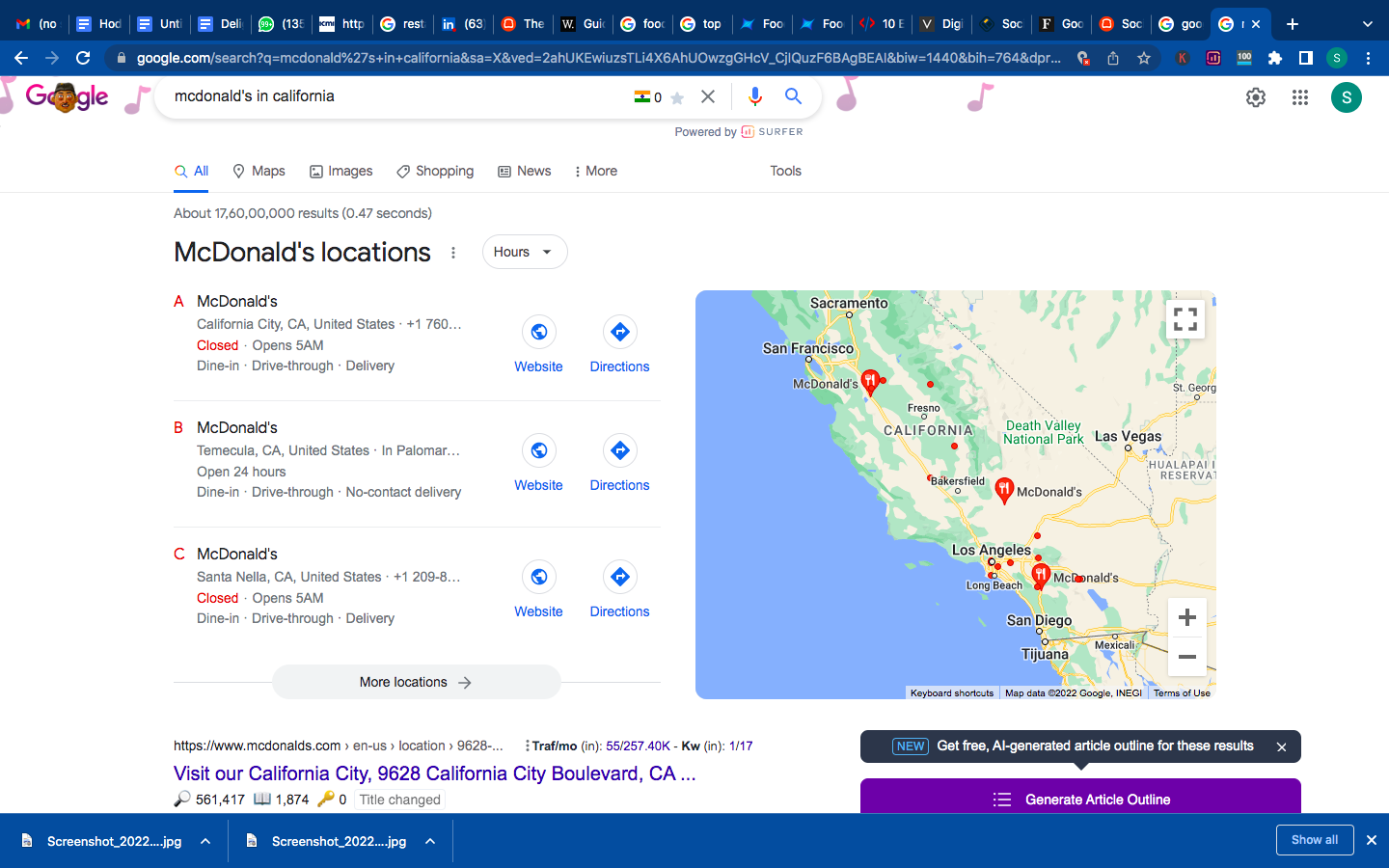Select the McDonald's map pin near San Francisco

870,382
